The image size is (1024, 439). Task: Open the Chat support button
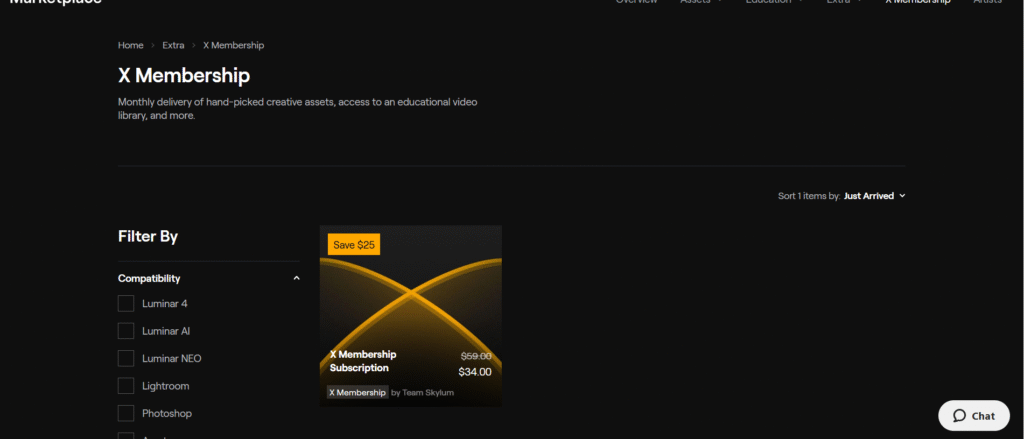pos(974,415)
